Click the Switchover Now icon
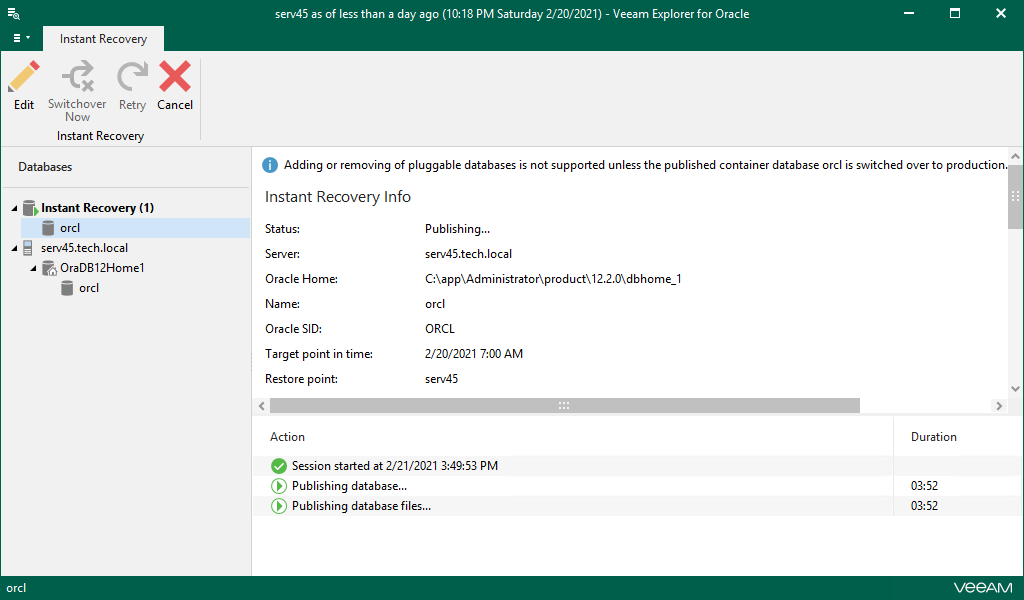The image size is (1024, 600). coord(78,77)
